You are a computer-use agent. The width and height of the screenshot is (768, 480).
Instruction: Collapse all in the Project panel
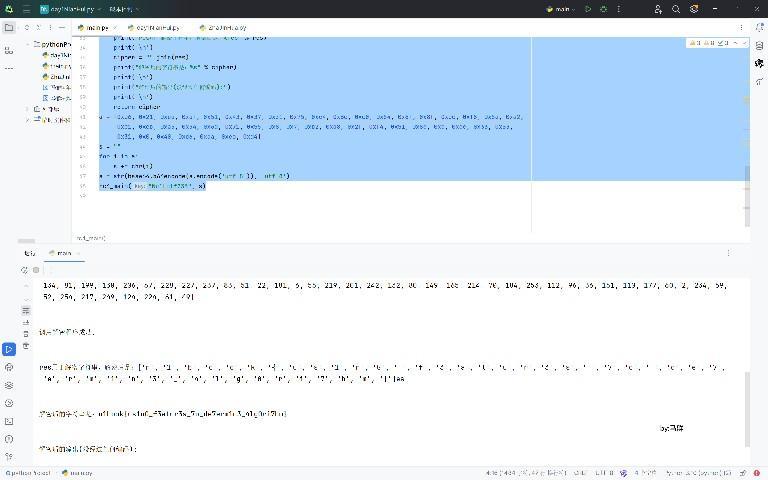[39, 27]
